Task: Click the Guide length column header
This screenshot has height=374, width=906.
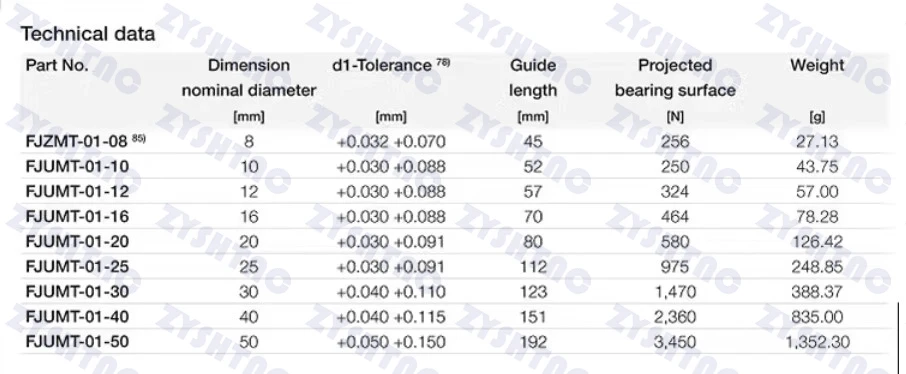Action: 533,77
